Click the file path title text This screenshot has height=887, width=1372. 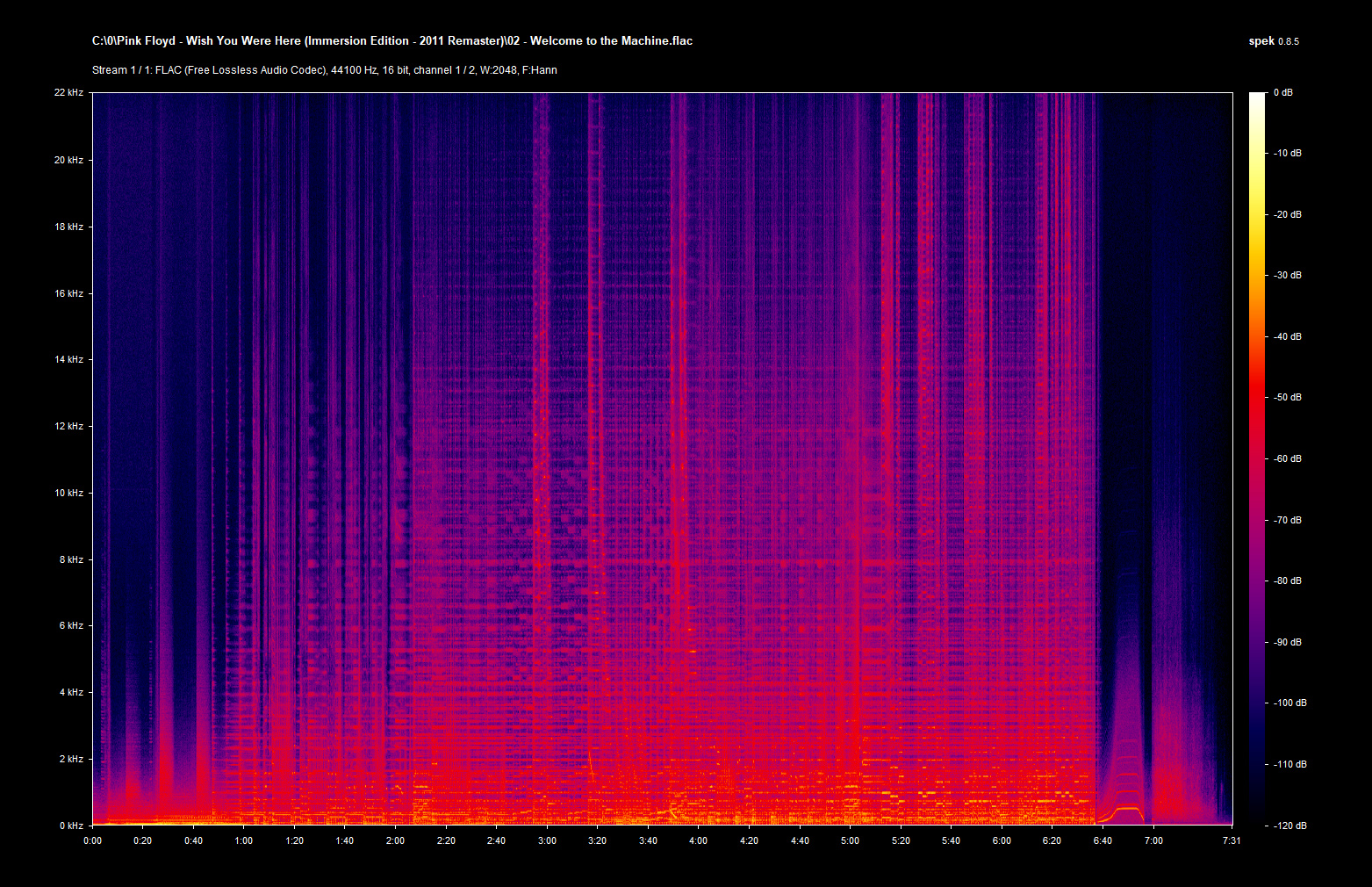tap(391, 40)
